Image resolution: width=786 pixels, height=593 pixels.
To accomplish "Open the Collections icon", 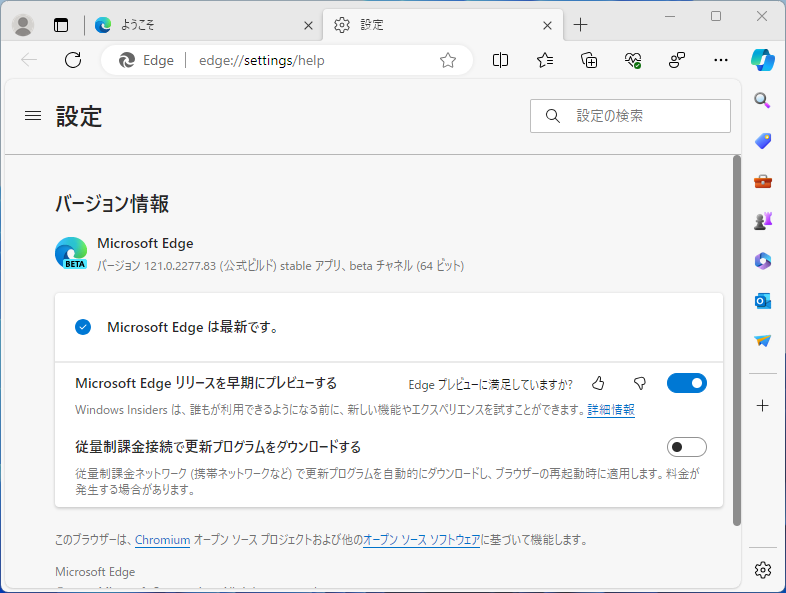I will coord(588,60).
